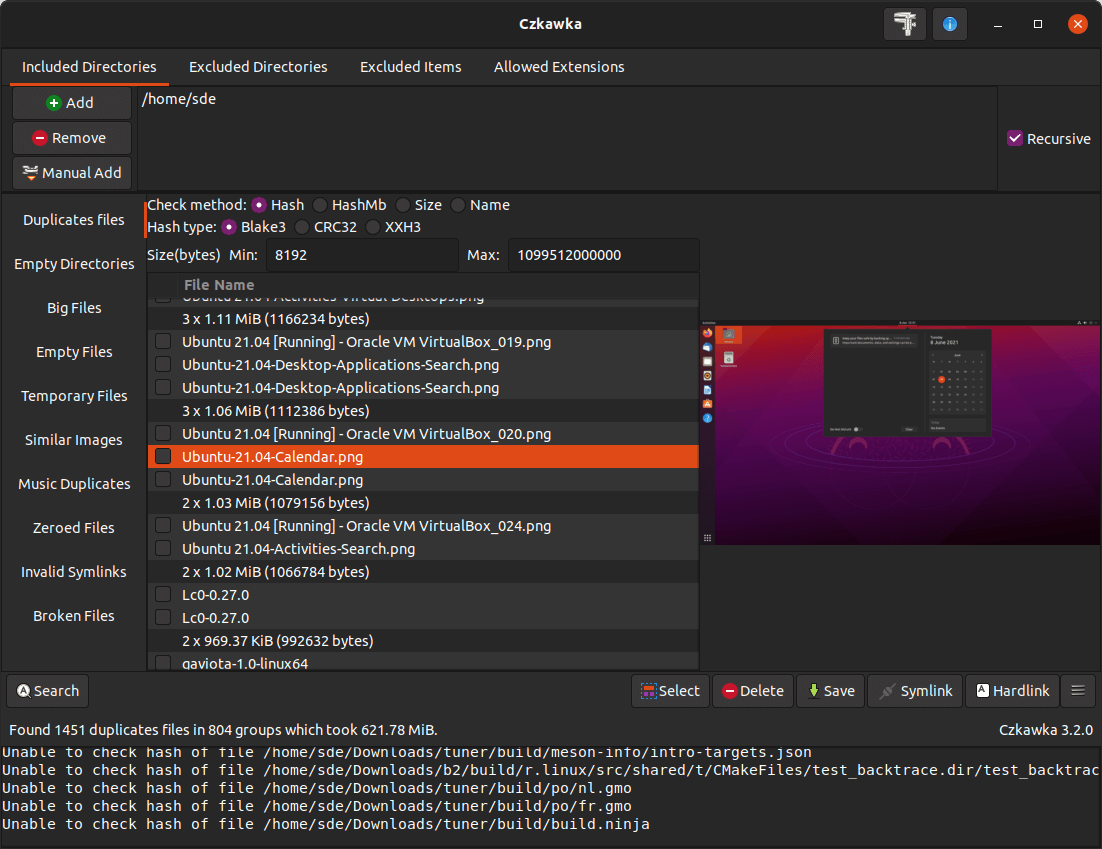Check the box for VirtualBox_020.png
This screenshot has width=1102, height=849.
163,434
